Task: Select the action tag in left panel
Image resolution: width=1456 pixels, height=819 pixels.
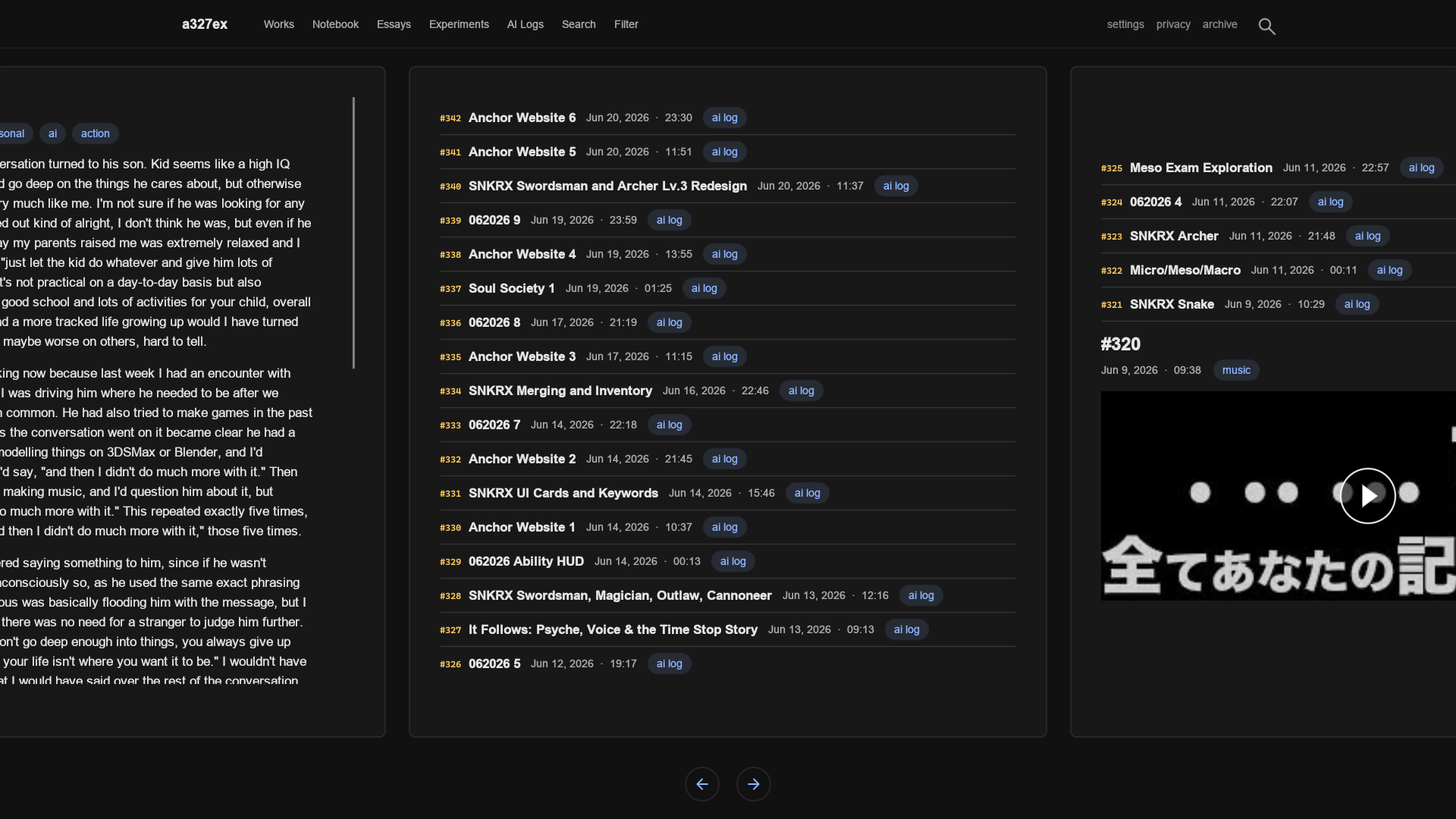Action: click(x=95, y=133)
